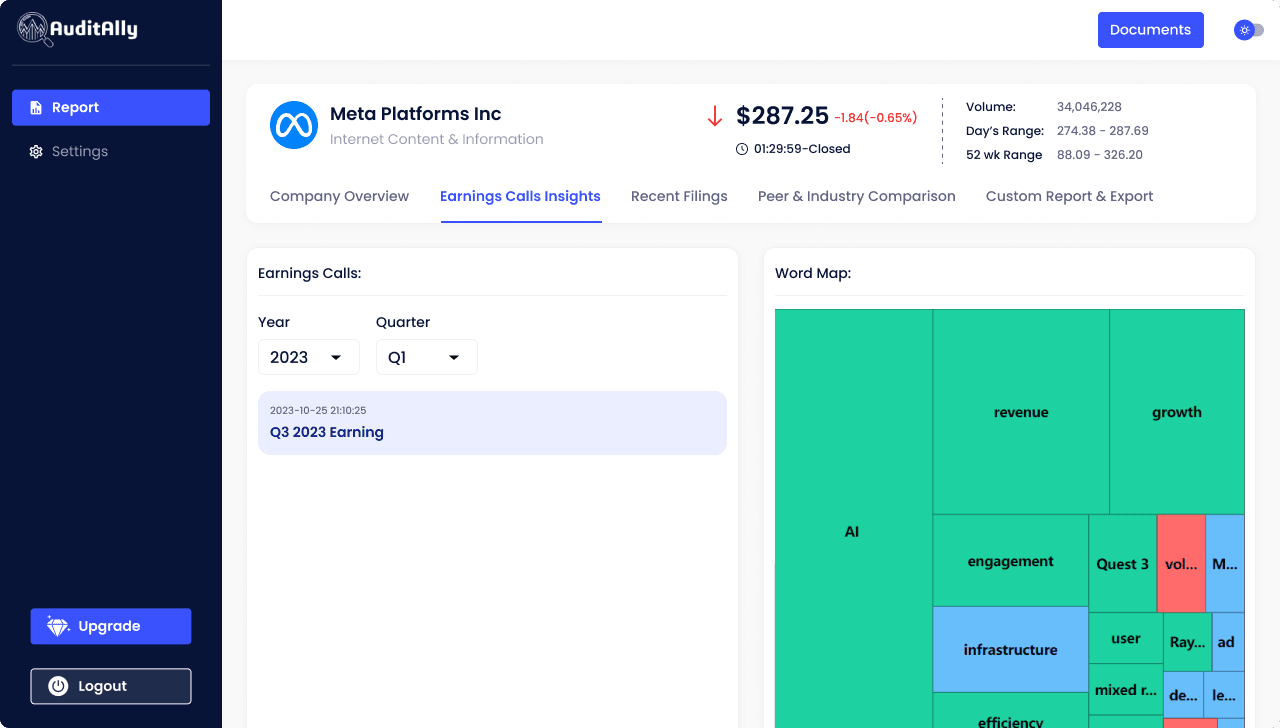1280x728 pixels.
Task: Click the user tile in word map
Action: [1126, 638]
